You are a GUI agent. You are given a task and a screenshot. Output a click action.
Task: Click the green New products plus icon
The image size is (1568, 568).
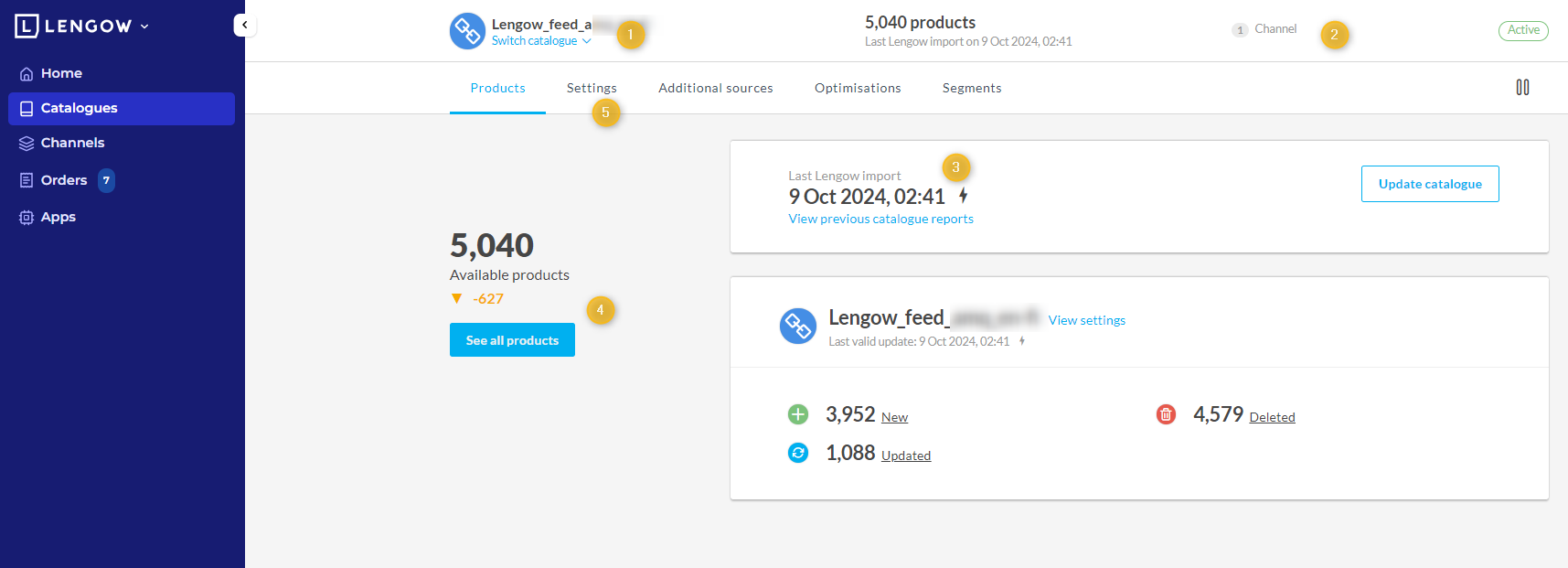798,415
